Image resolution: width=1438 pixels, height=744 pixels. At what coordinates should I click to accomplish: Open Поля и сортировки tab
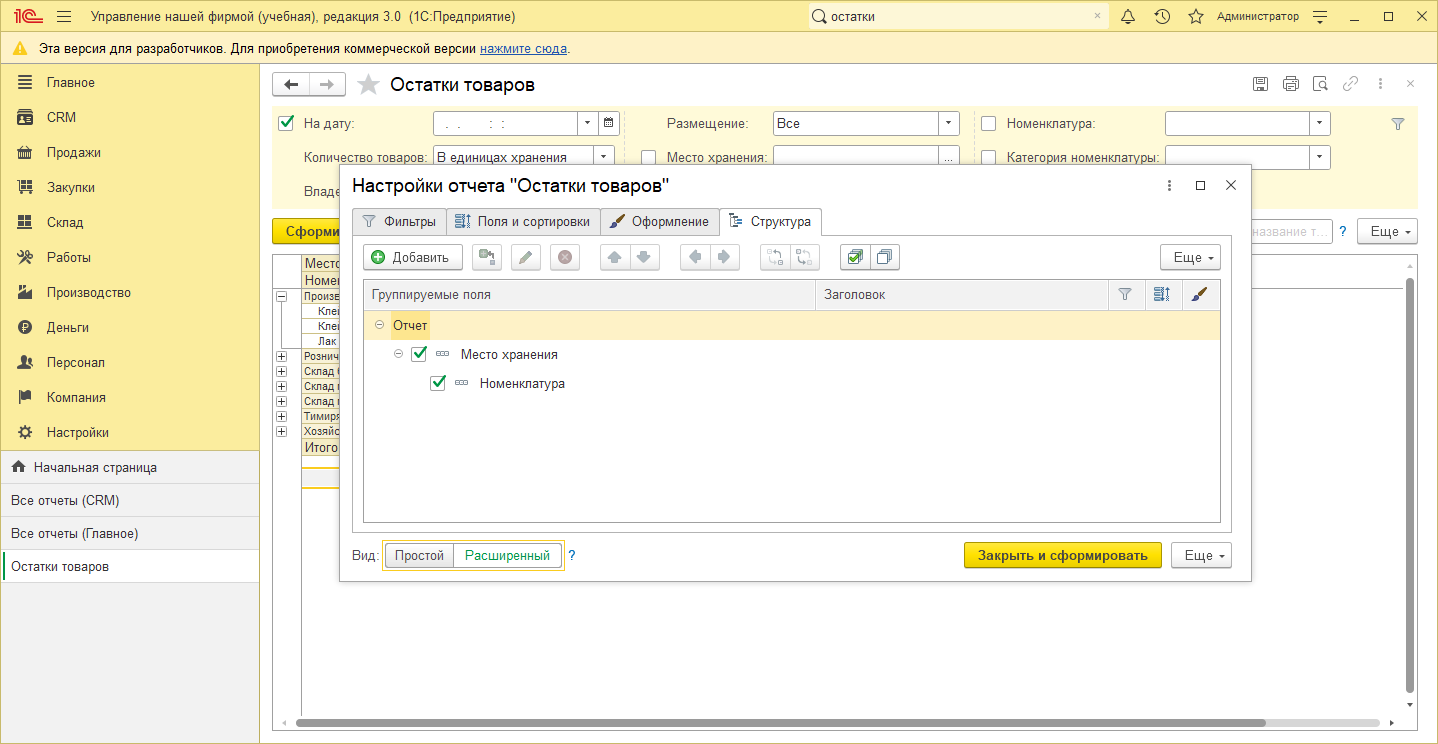coord(523,222)
